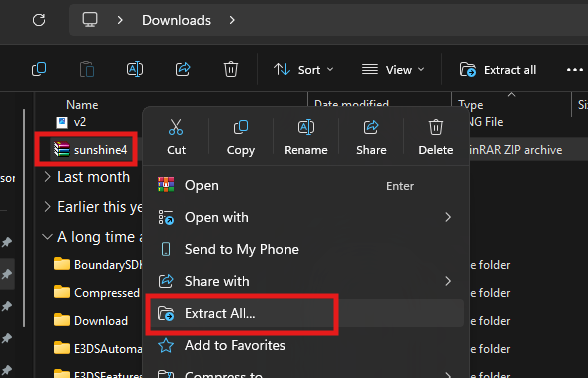Expand the chevron after Downloads in the breadcrumb
Viewport: 588px width, 378px height.
coord(232,20)
